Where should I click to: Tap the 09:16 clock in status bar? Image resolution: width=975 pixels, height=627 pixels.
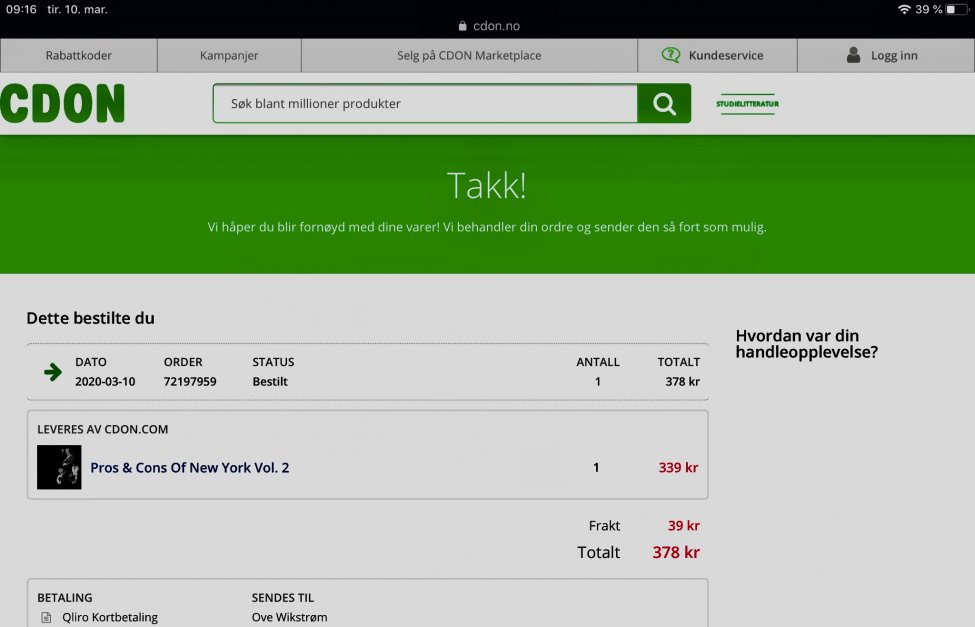click(21, 9)
